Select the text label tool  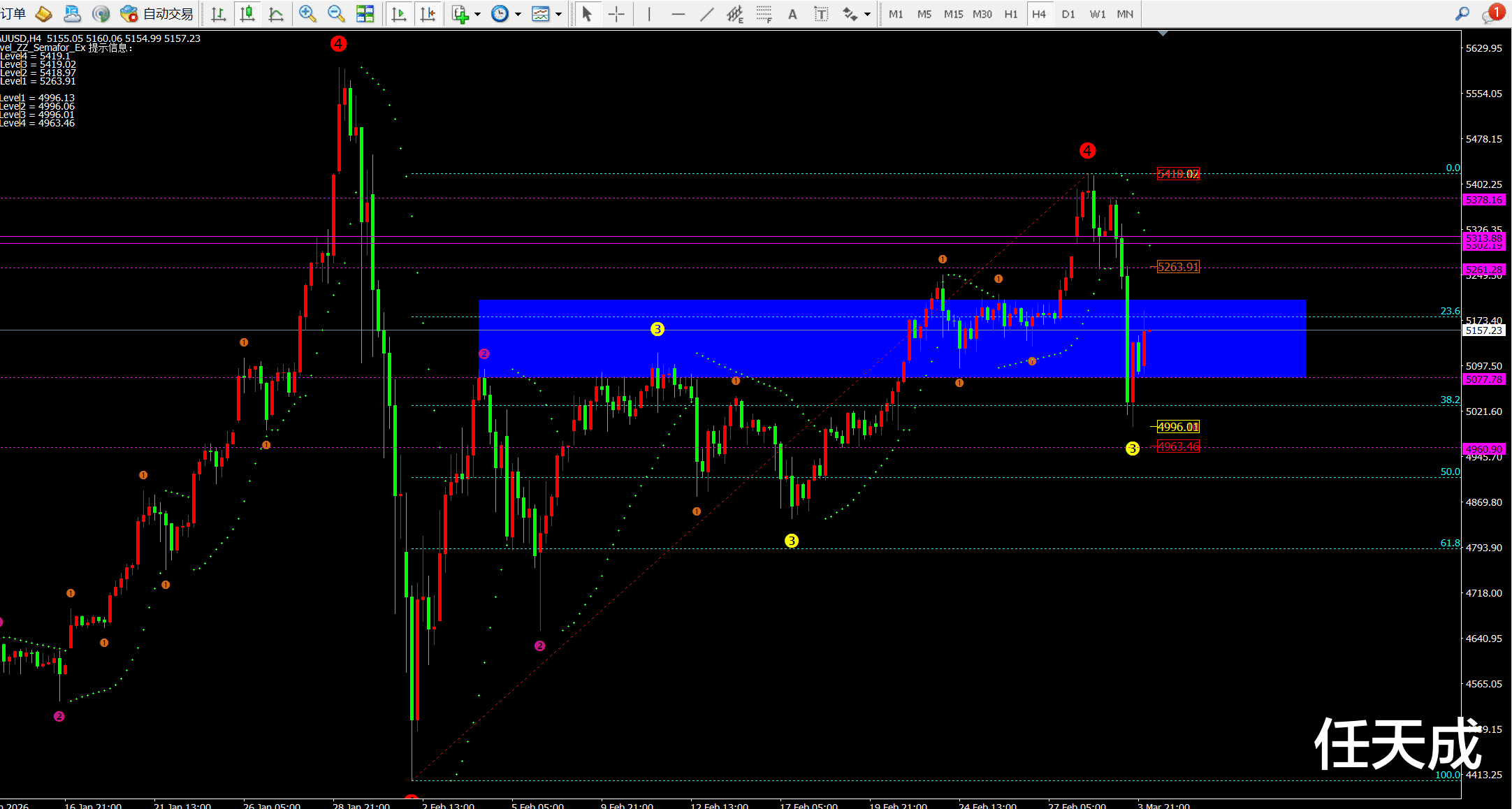point(821,14)
